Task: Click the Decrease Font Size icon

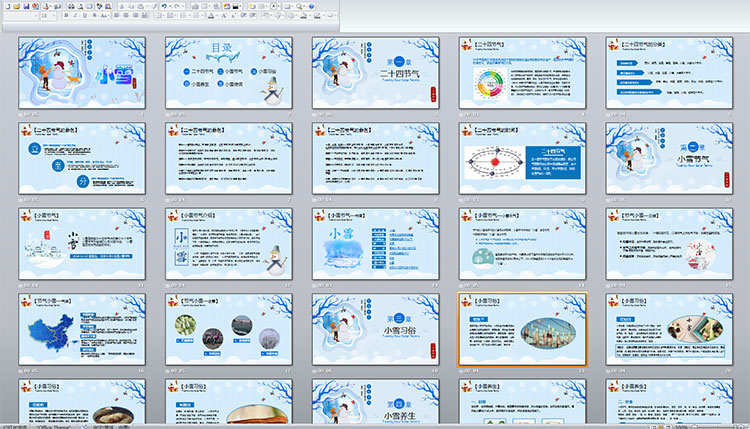Action: (x=233, y=15)
